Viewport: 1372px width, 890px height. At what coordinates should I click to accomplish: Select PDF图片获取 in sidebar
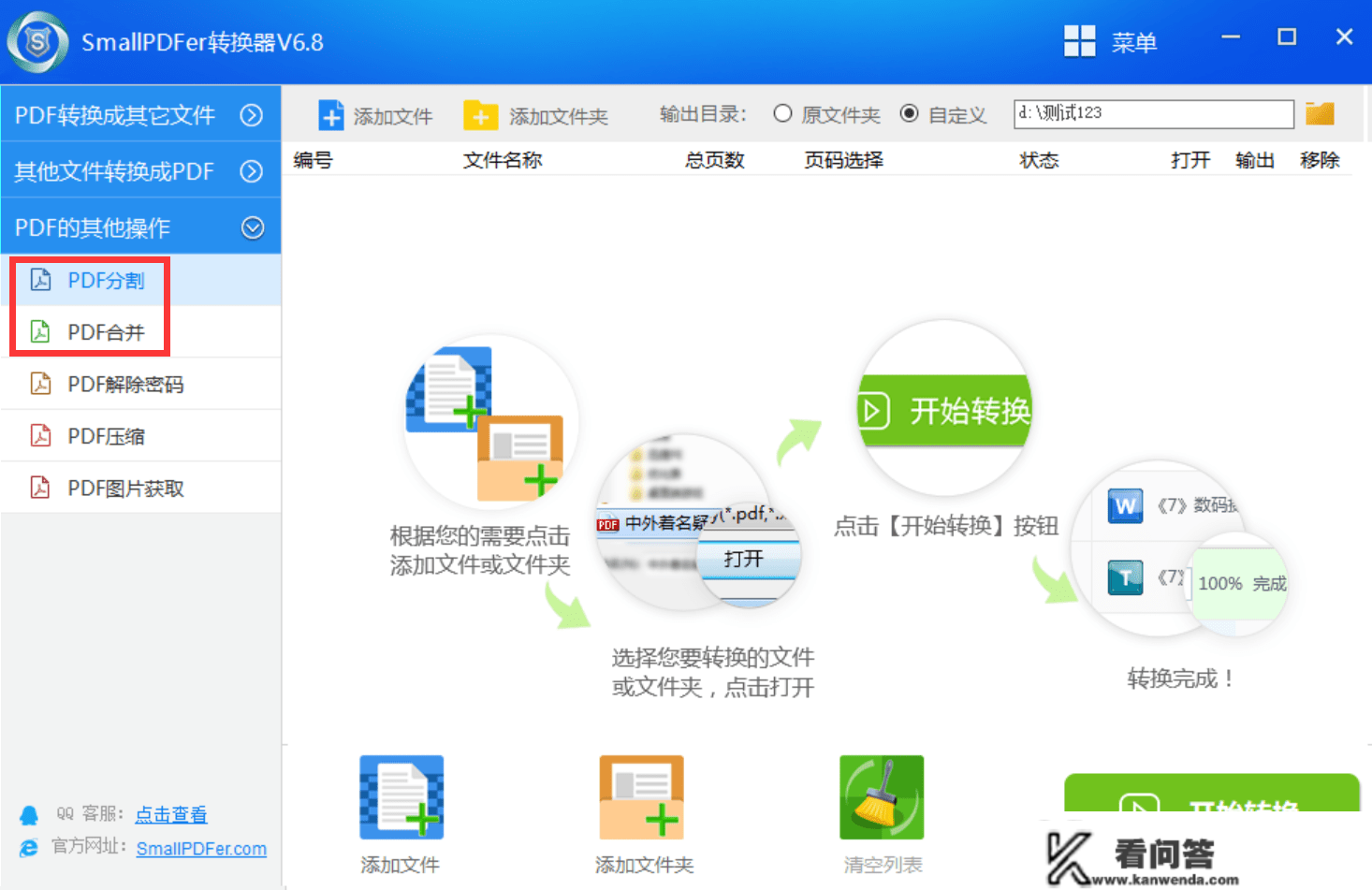140,488
